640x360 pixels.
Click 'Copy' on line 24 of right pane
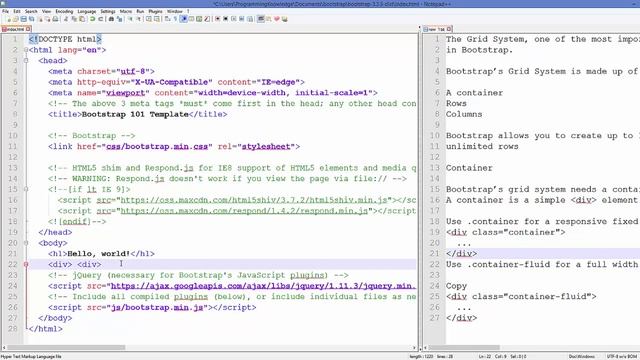point(456,286)
